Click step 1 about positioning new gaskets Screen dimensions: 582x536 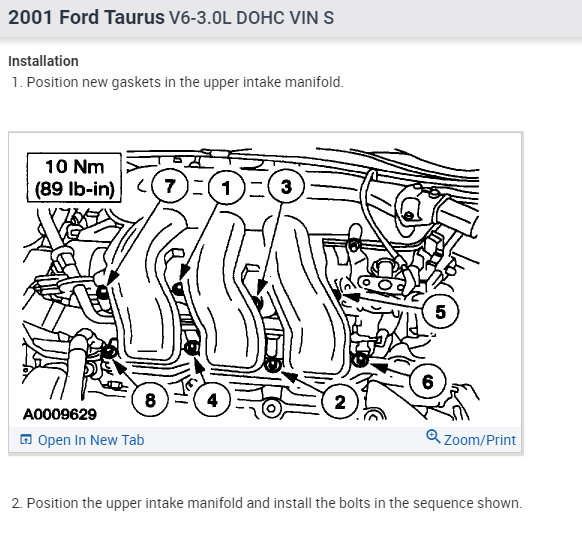click(178, 82)
